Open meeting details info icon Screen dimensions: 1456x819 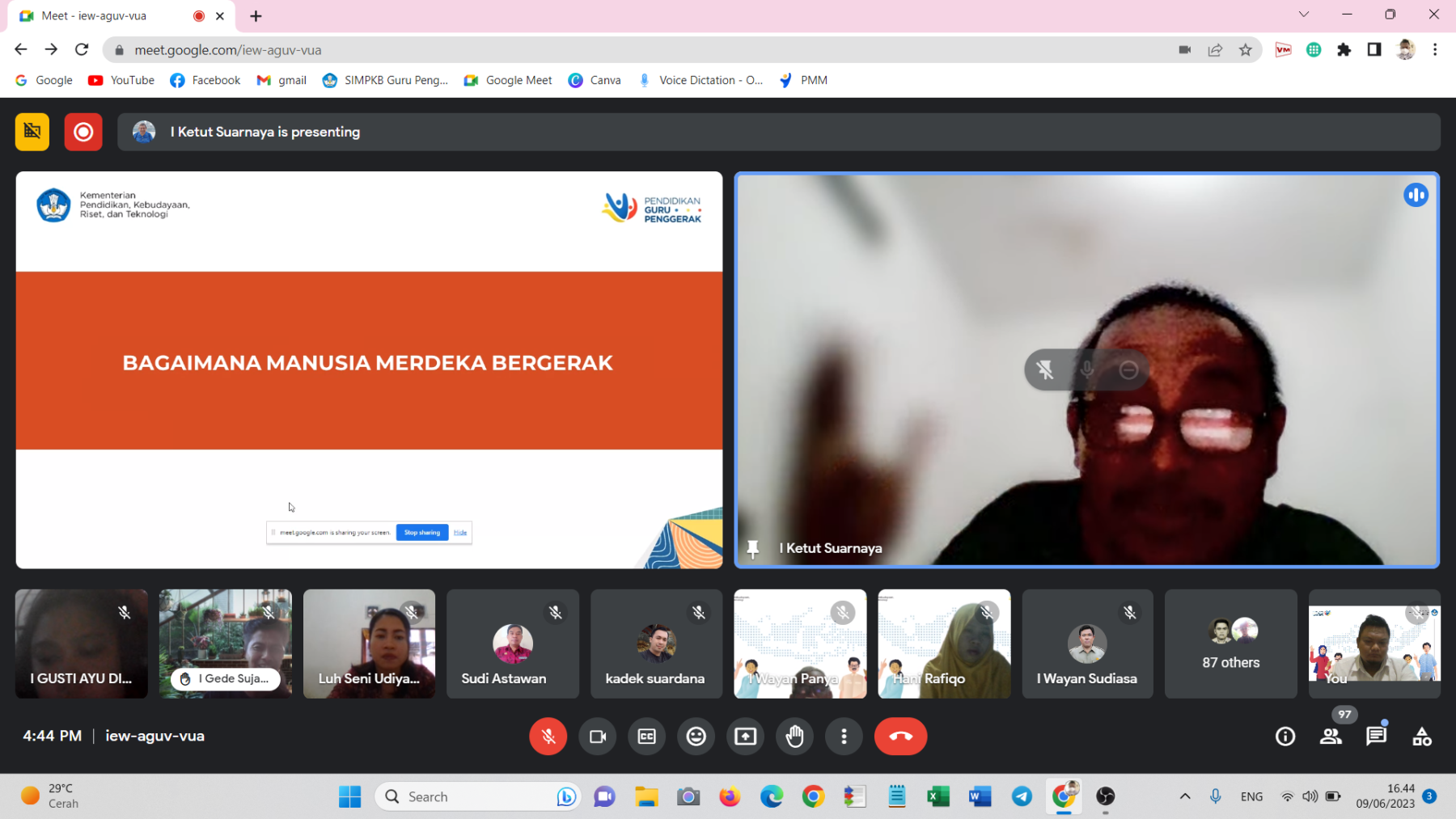click(1285, 737)
